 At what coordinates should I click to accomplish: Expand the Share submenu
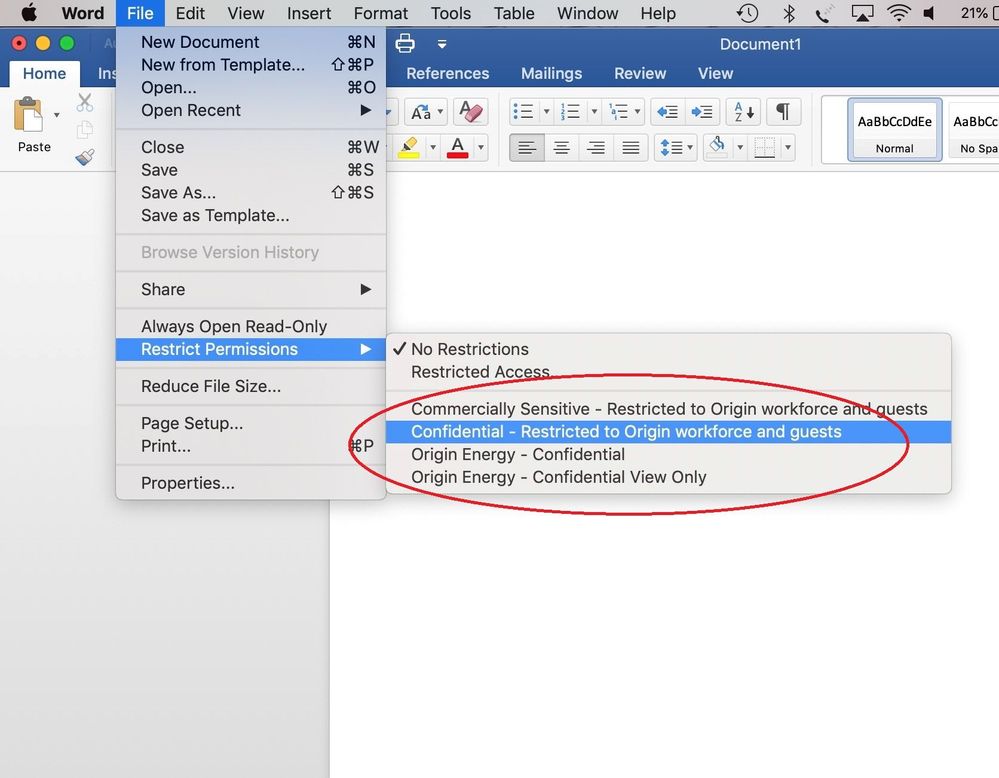[251, 289]
